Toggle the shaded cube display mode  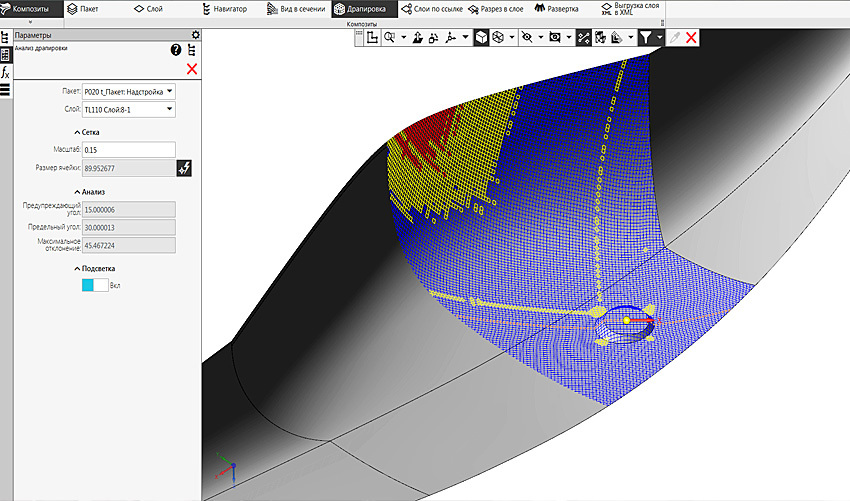[481, 37]
